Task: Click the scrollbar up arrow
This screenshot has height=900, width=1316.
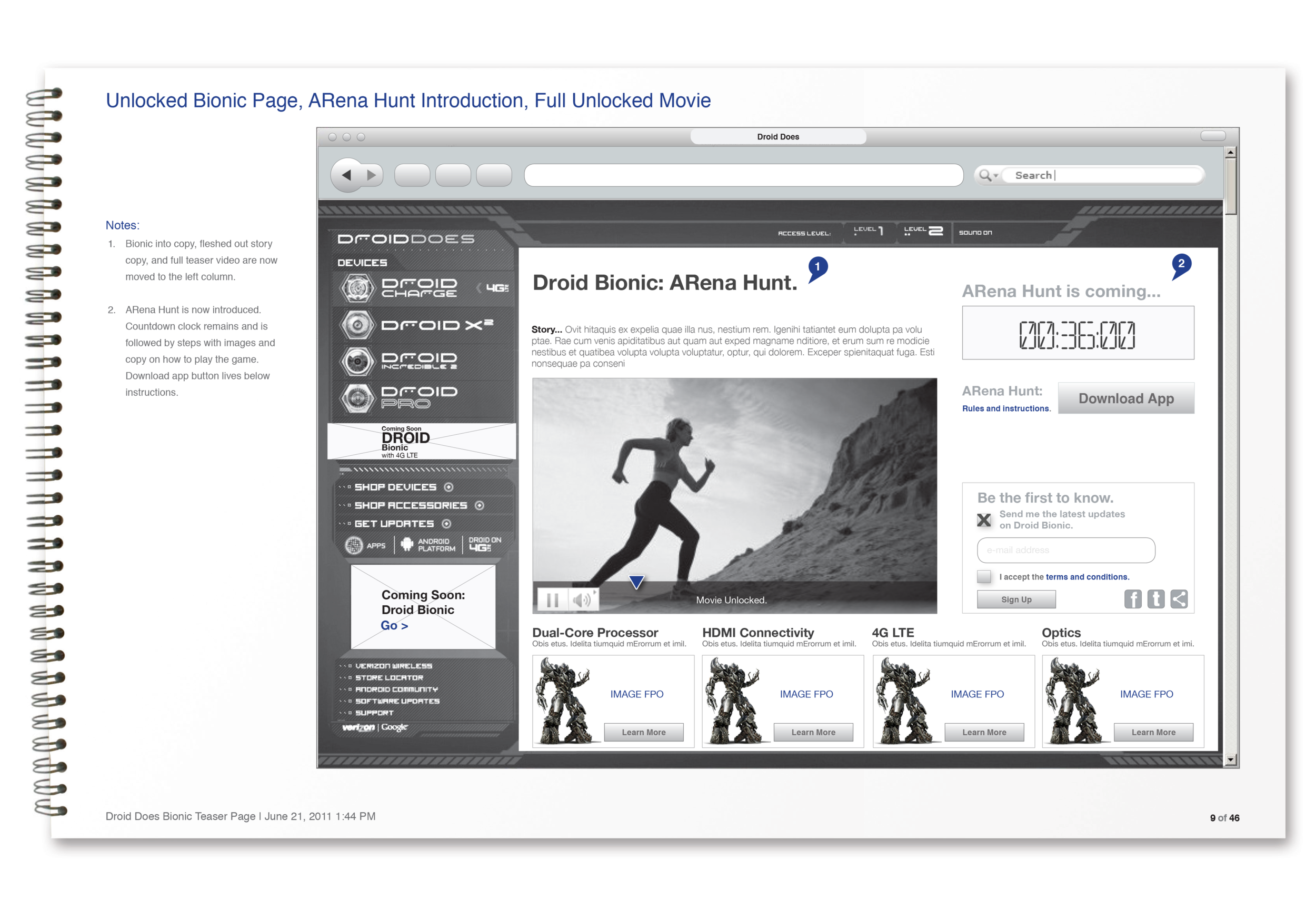Action: [x=1231, y=153]
